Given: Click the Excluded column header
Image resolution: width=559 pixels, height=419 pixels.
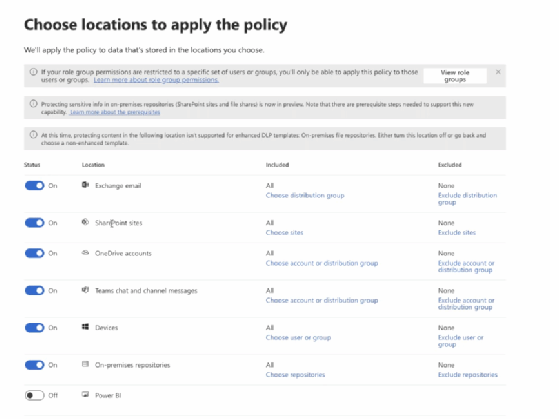Looking at the screenshot, I should click(450, 165).
